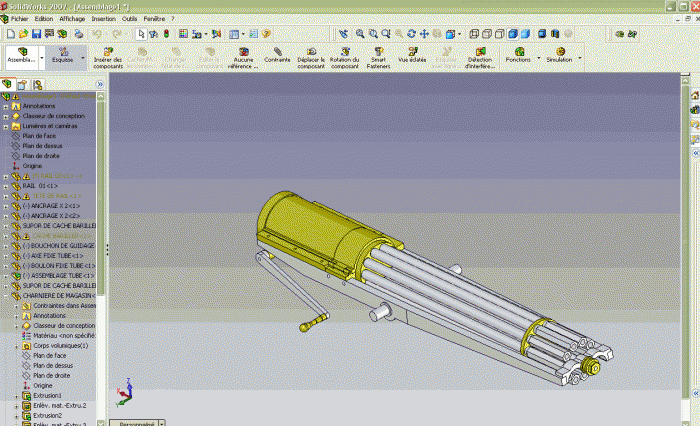Click the Zoom to fit magnifier icon
700x426 pixels.
tap(360, 34)
